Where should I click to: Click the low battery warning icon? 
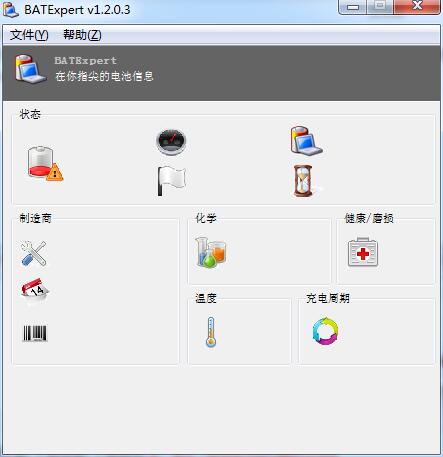[45, 163]
